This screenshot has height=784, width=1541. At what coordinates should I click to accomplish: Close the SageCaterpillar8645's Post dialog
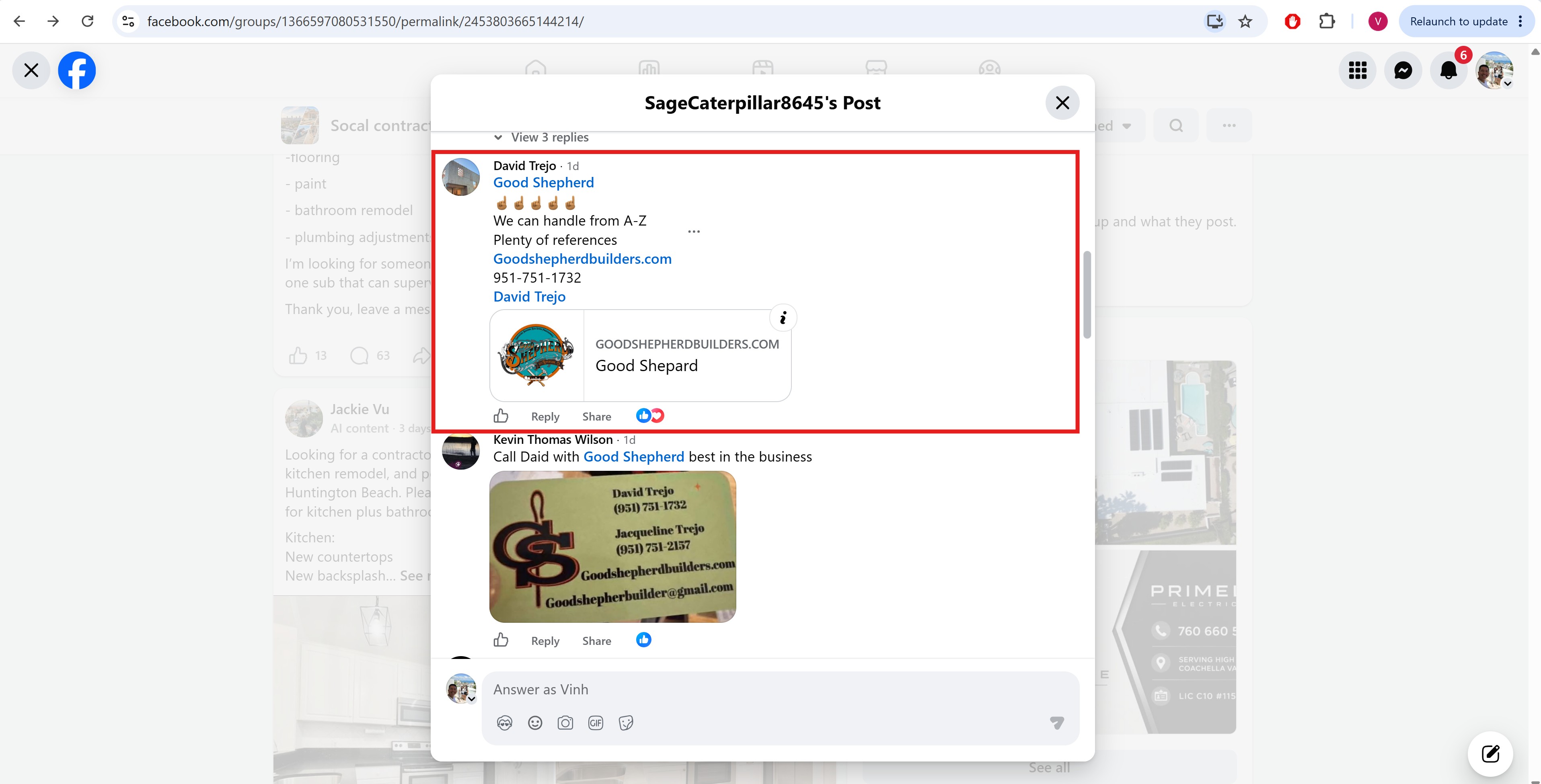click(1062, 103)
